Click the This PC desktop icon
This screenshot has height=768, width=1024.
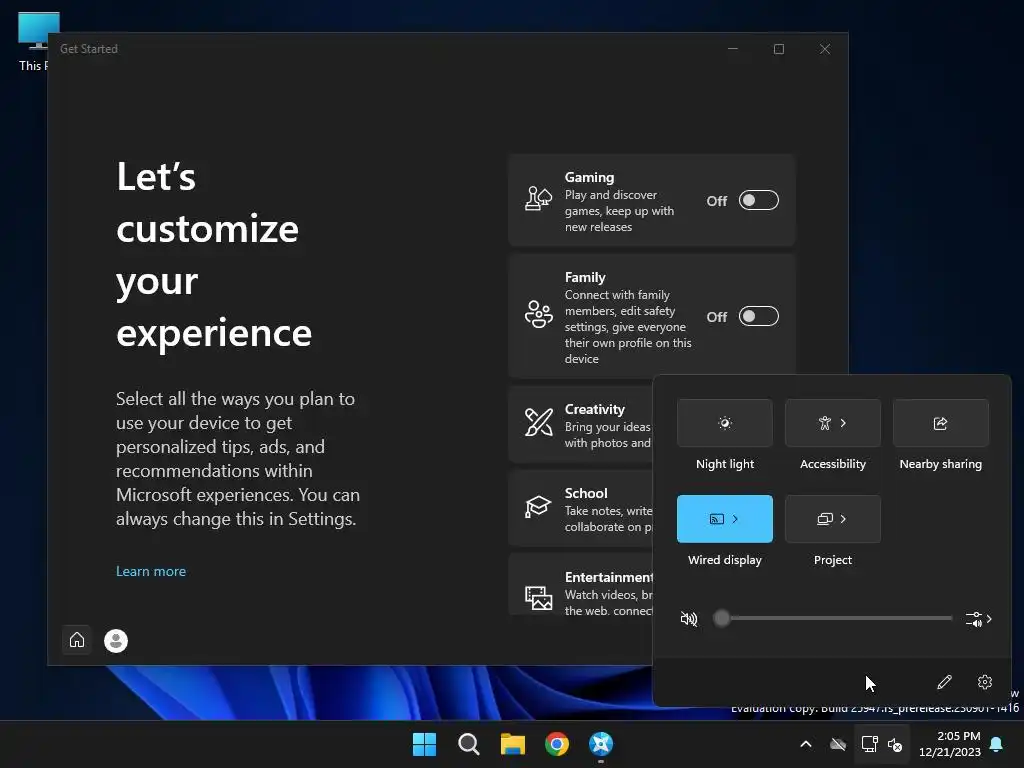[33, 42]
